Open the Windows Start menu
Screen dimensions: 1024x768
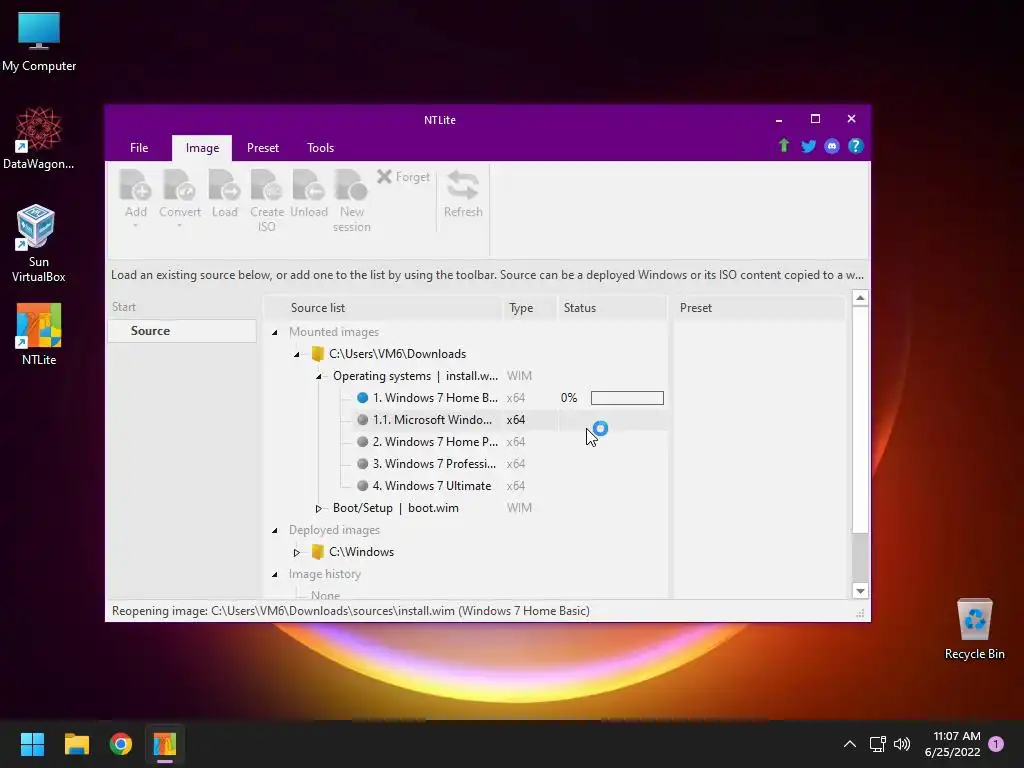[x=32, y=744]
